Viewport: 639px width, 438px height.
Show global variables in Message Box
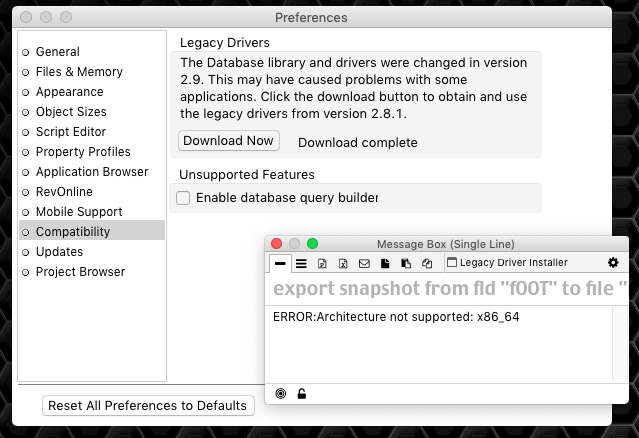click(x=343, y=264)
